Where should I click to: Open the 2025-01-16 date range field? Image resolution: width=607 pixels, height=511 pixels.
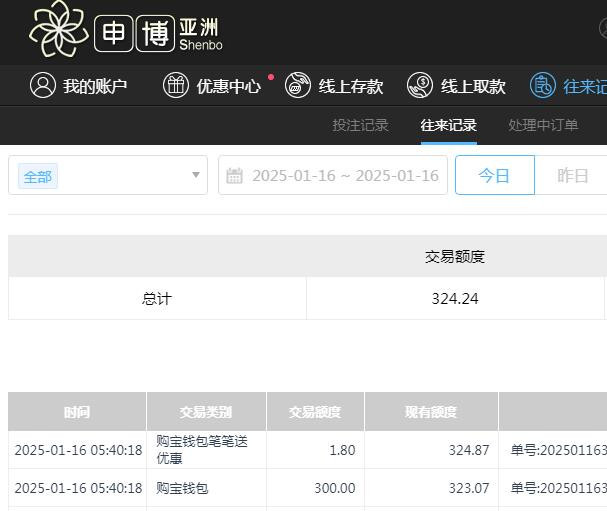click(333, 175)
